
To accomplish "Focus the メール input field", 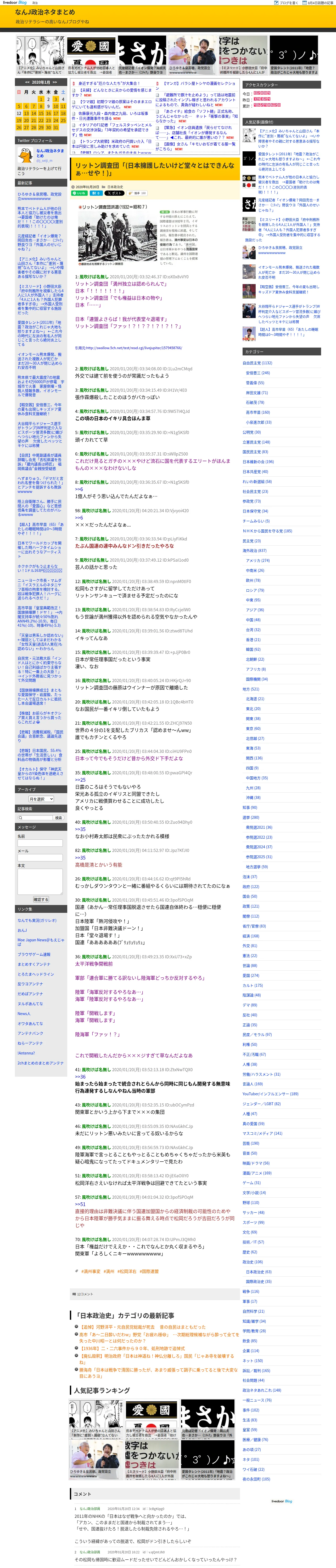I will (x=40, y=858).
